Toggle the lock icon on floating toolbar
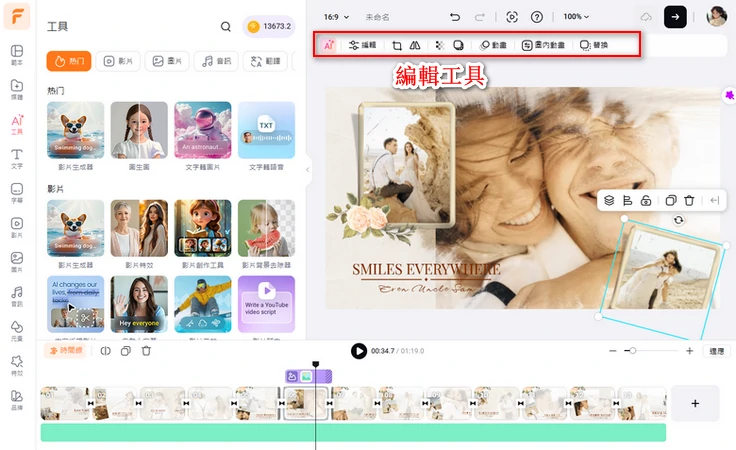Viewport: 736px width, 450px height. [647, 201]
